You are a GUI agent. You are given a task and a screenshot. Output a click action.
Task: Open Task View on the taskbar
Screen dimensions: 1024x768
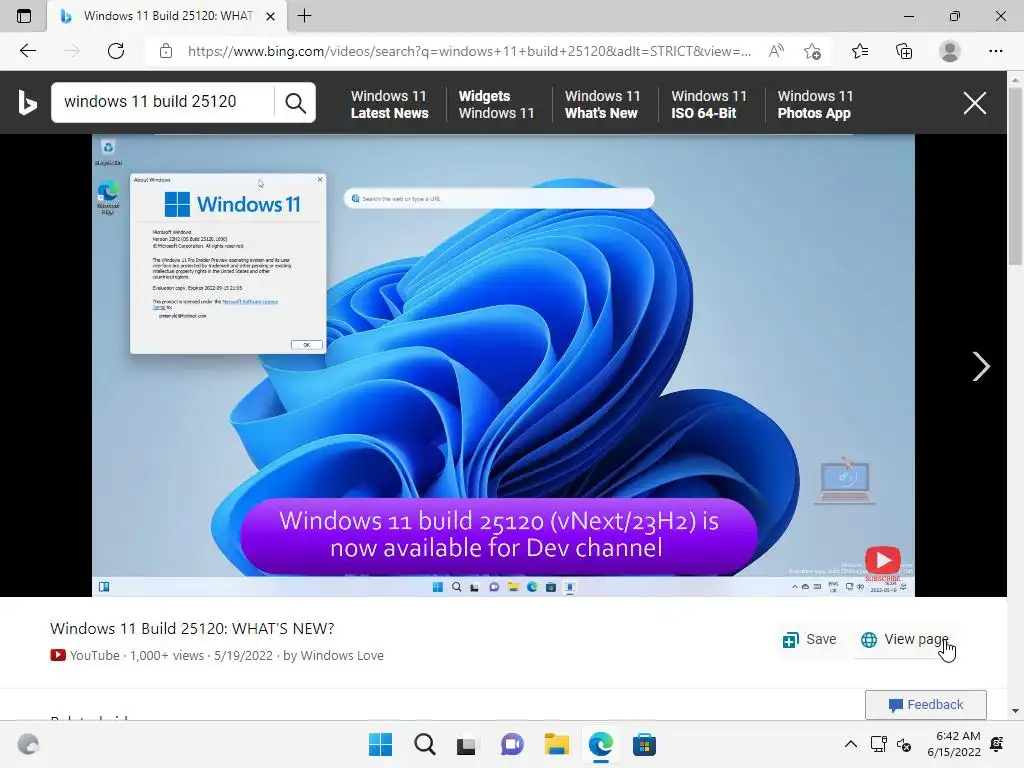pos(466,745)
